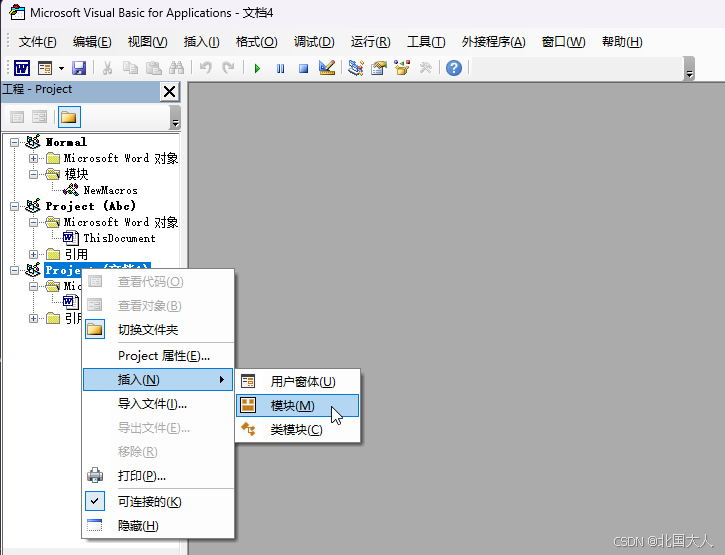Expand Microsoft Word 对象 under Normal
The height and width of the screenshot is (555, 725).
(33, 159)
